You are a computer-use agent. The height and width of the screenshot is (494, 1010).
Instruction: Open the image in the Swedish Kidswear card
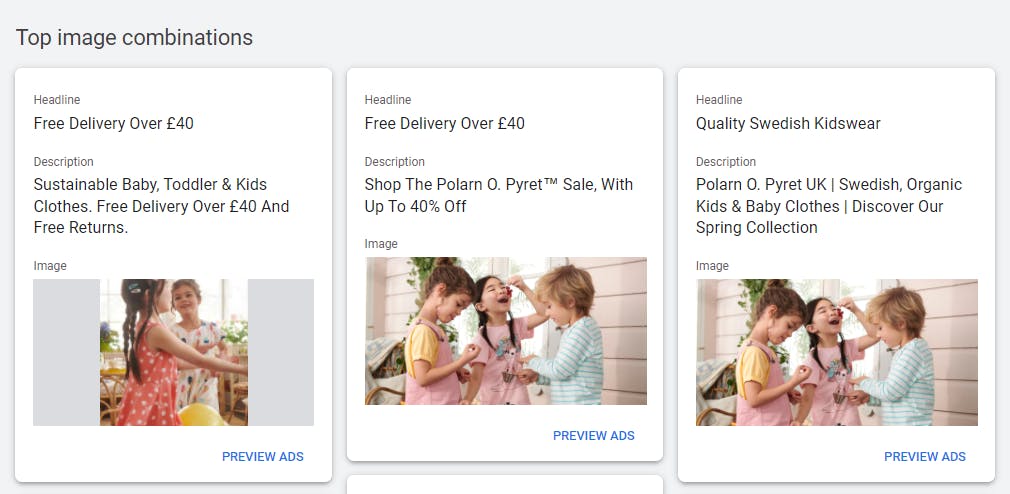coord(837,352)
